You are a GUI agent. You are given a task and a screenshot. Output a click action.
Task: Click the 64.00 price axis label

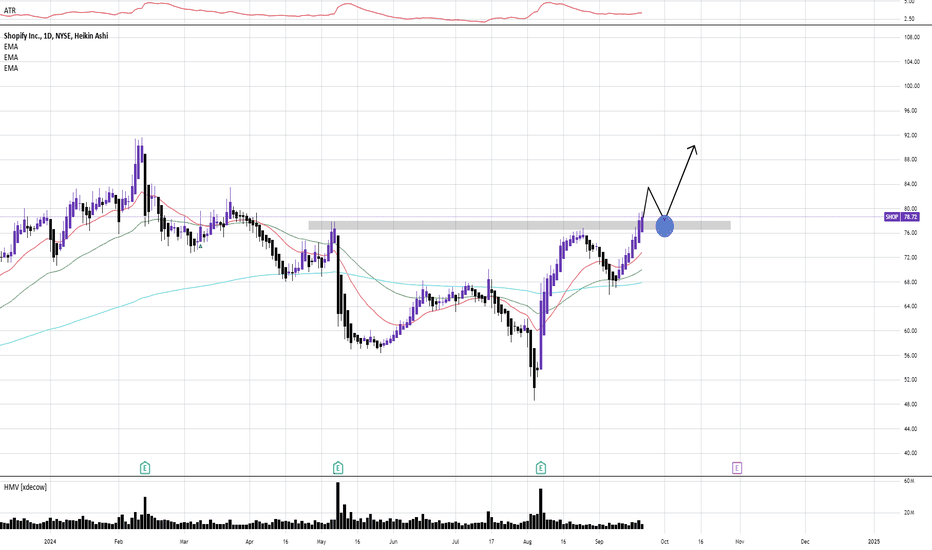[911, 306]
